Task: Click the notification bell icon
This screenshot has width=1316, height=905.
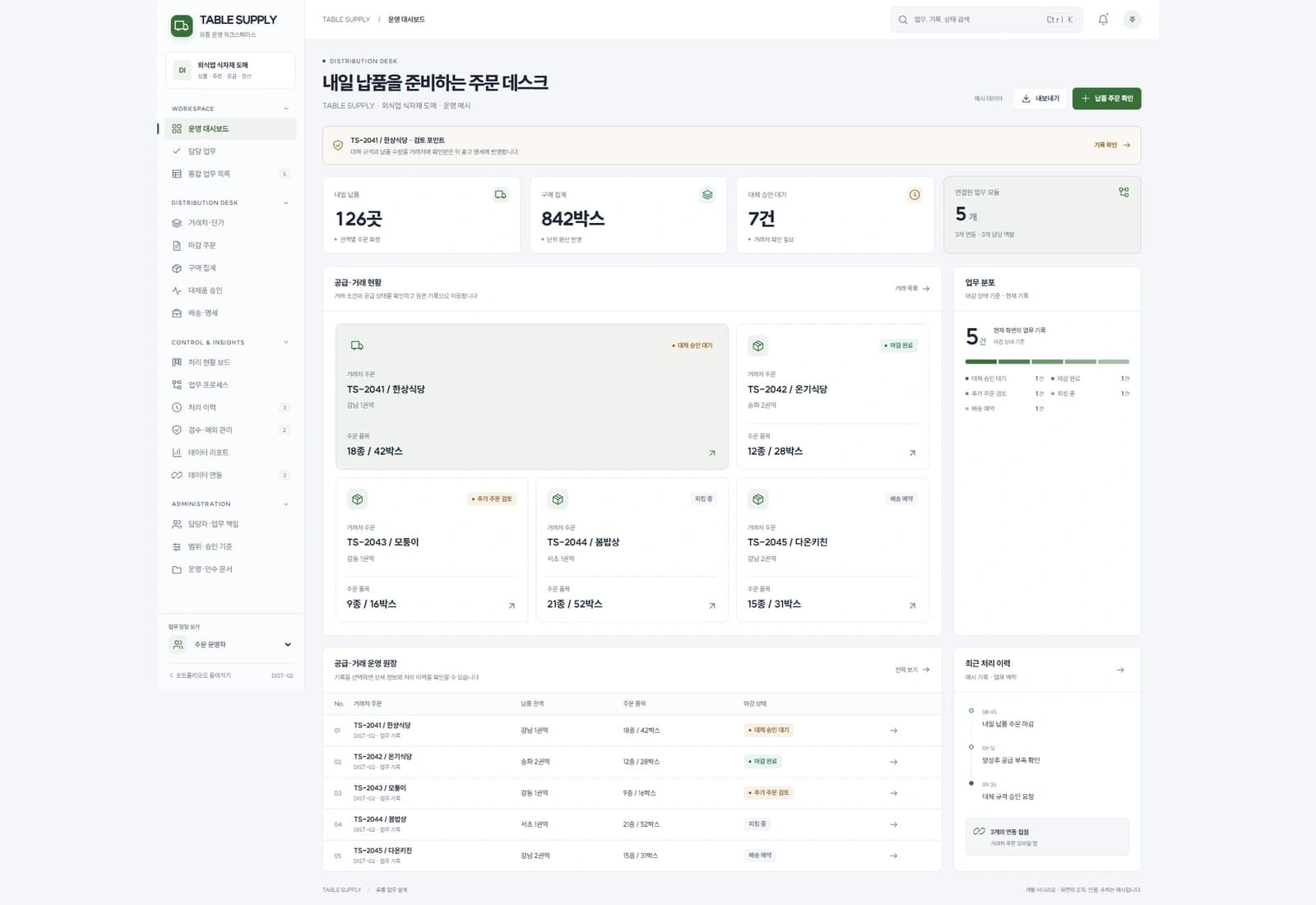Action: (x=1103, y=20)
